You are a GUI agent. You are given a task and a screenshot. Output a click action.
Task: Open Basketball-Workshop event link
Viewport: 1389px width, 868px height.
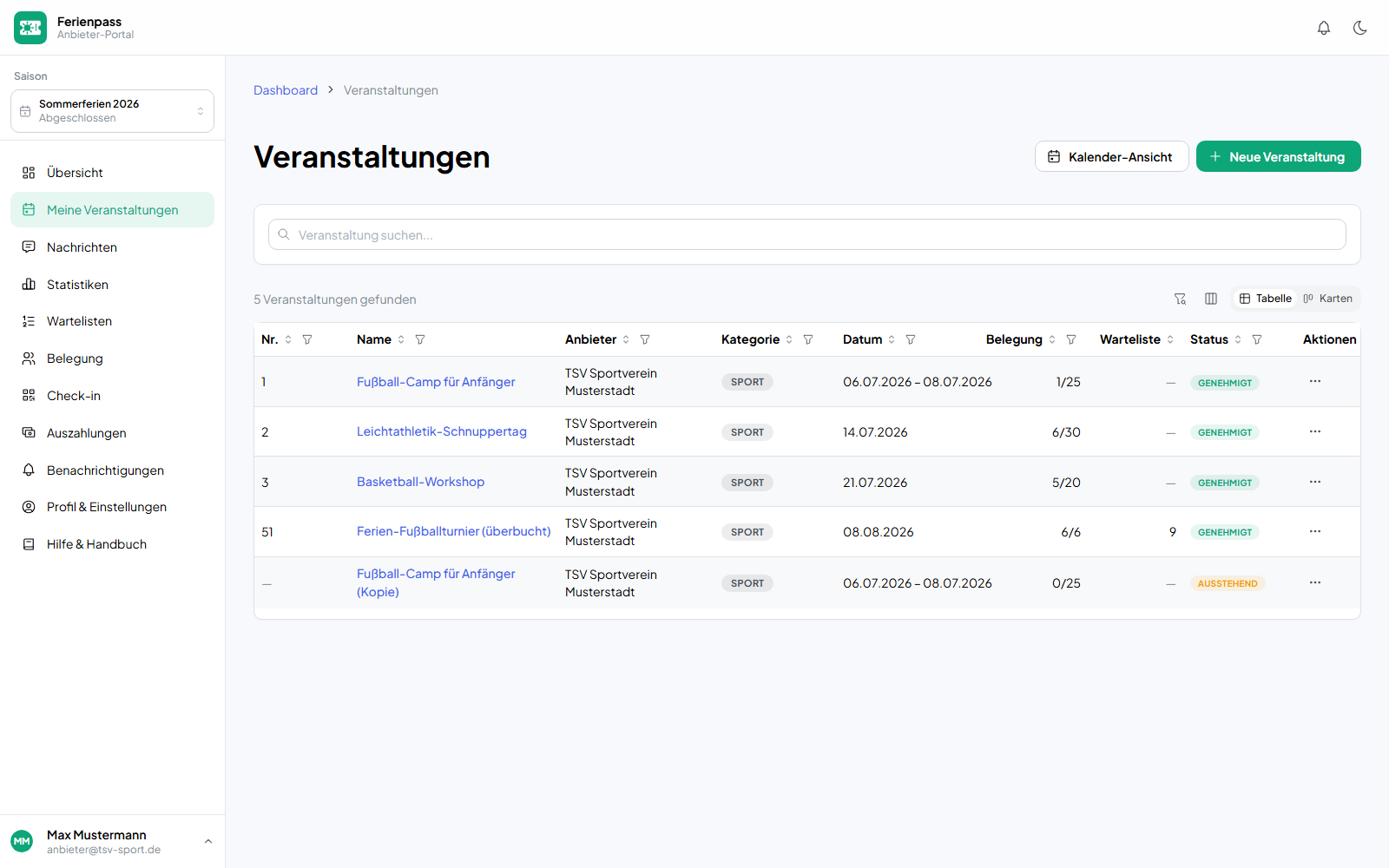(420, 482)
